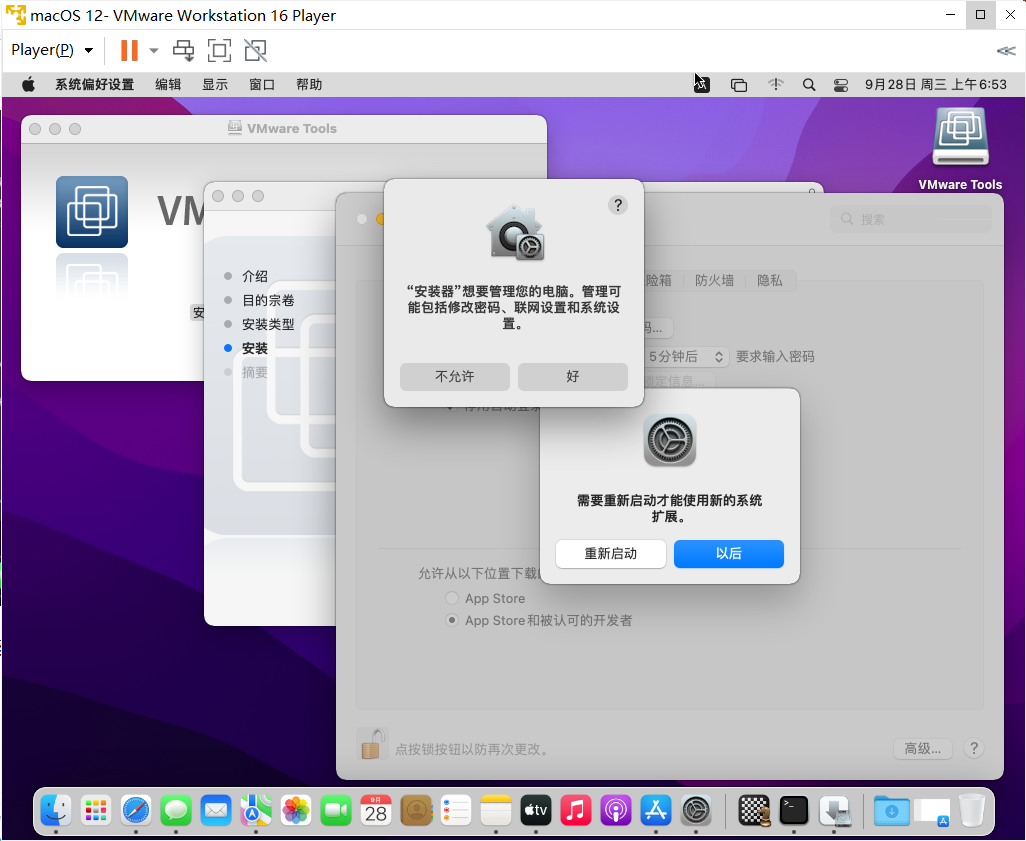
Task: Open Trash in the Dock
Action: 972,810
